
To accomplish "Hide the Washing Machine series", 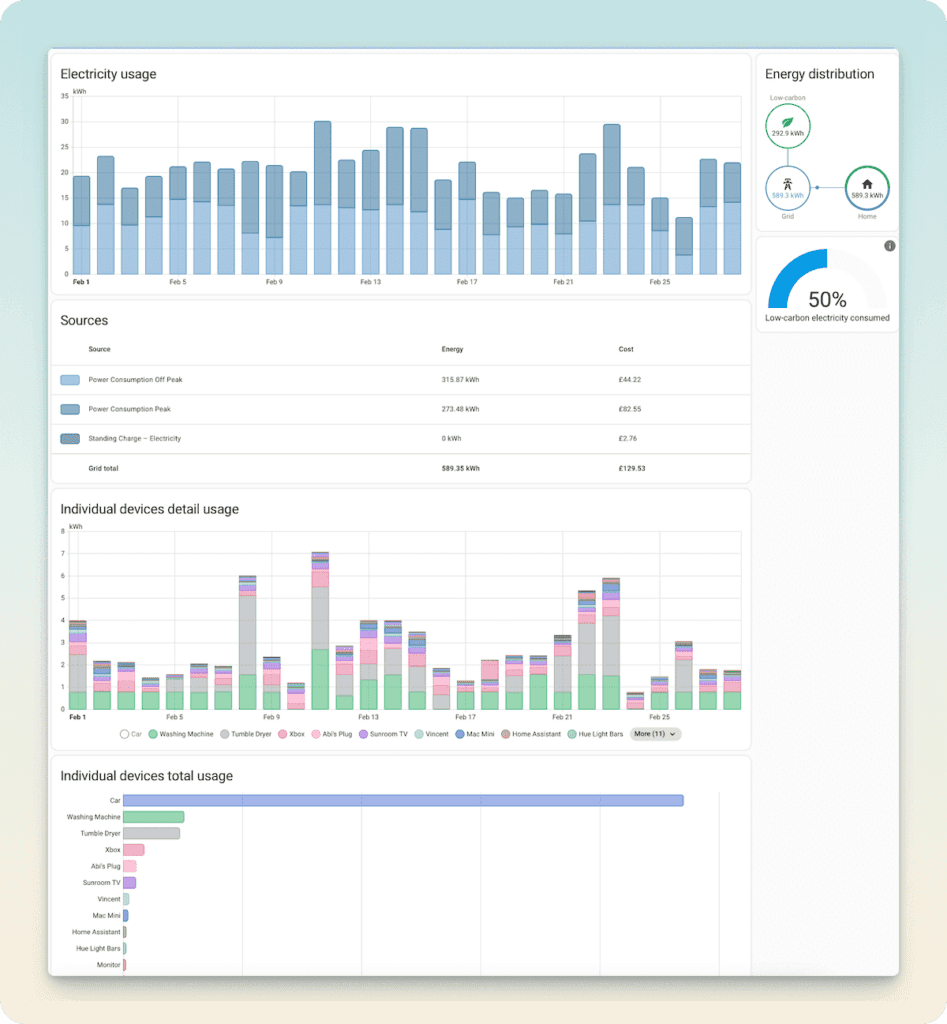I will click(x=152, y=733).
